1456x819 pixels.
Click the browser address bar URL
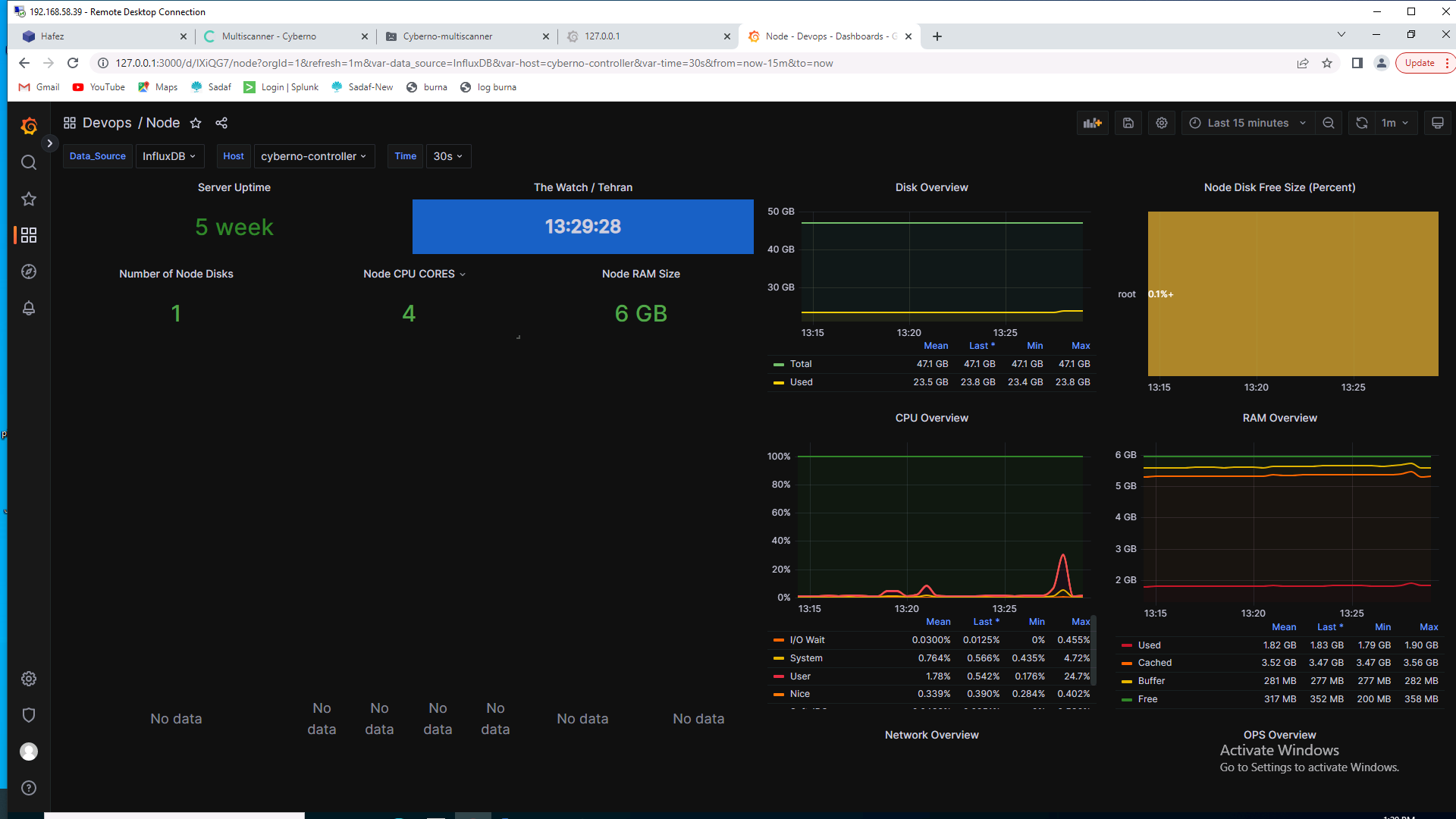tap(474, 63)
